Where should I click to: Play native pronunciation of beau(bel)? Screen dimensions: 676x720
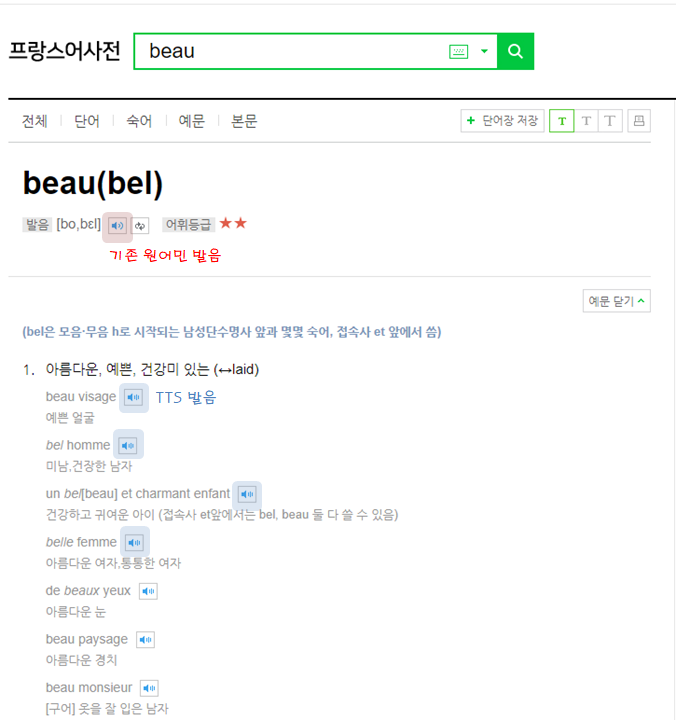point(118,225)
